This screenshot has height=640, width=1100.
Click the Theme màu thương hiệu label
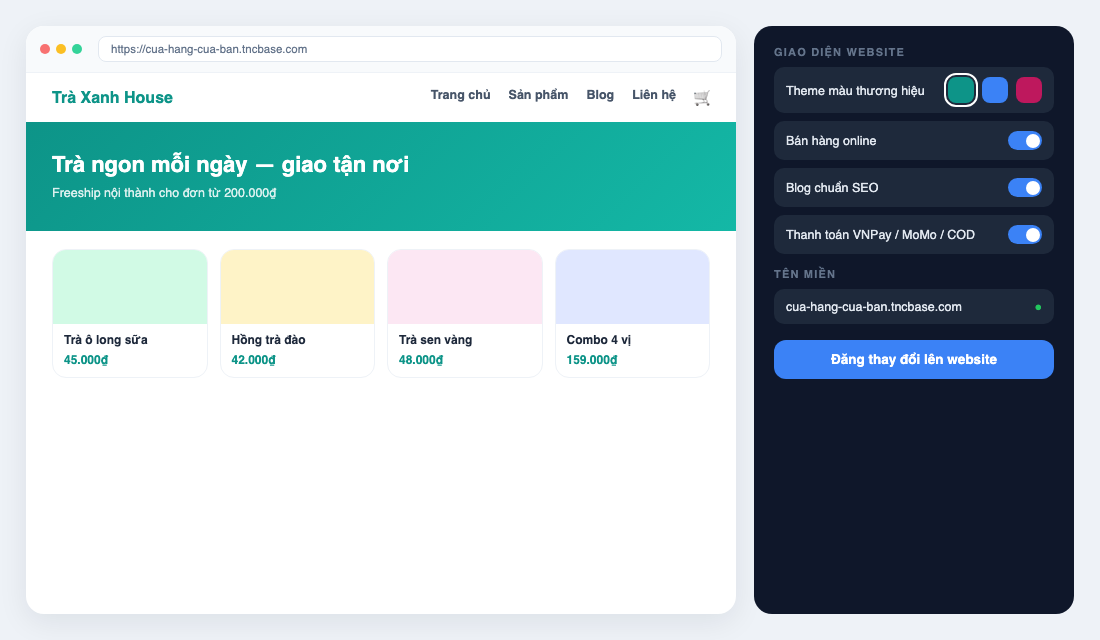(x=854, y=91)
